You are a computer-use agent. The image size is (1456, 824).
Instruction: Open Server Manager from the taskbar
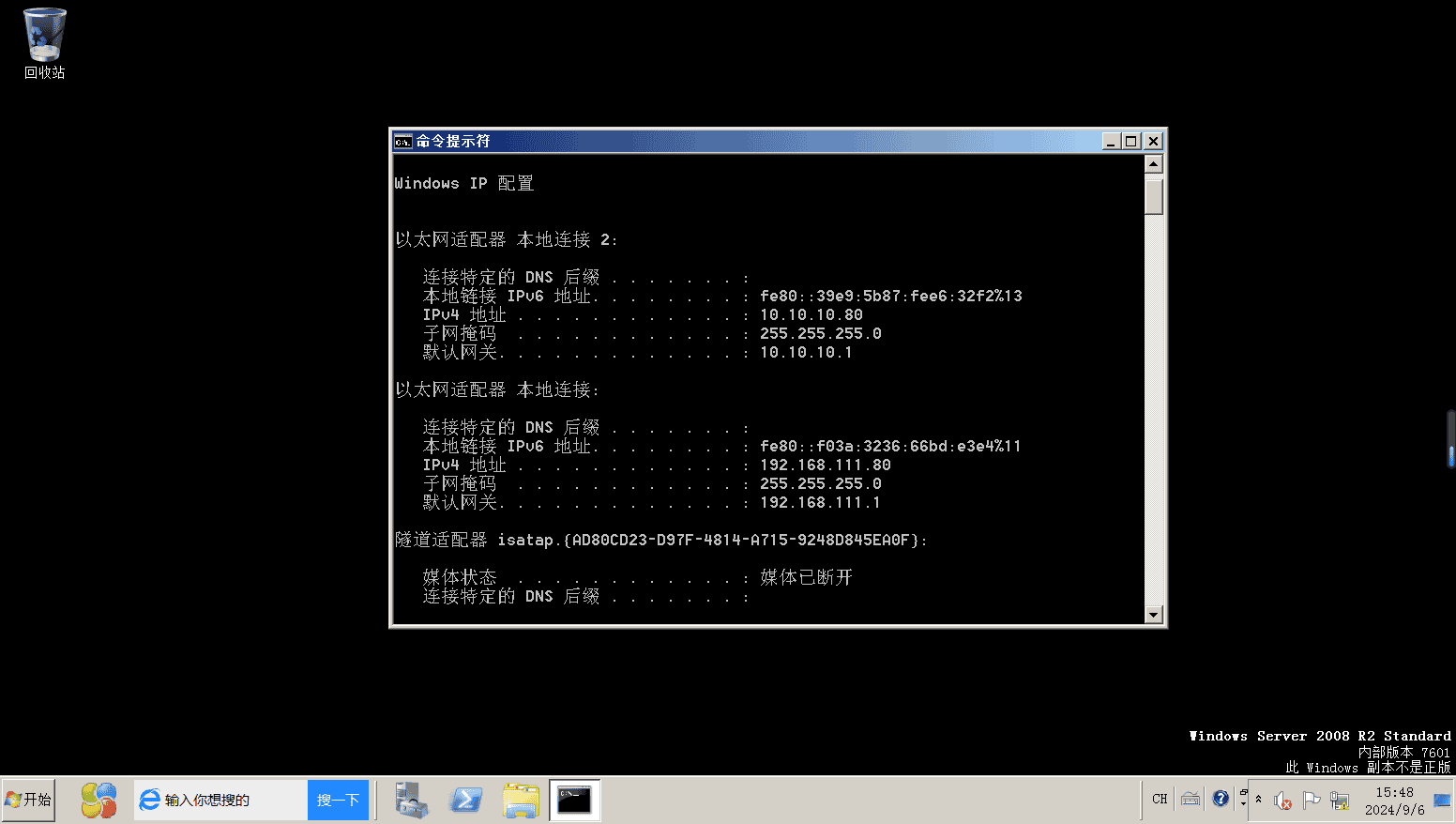412,800
